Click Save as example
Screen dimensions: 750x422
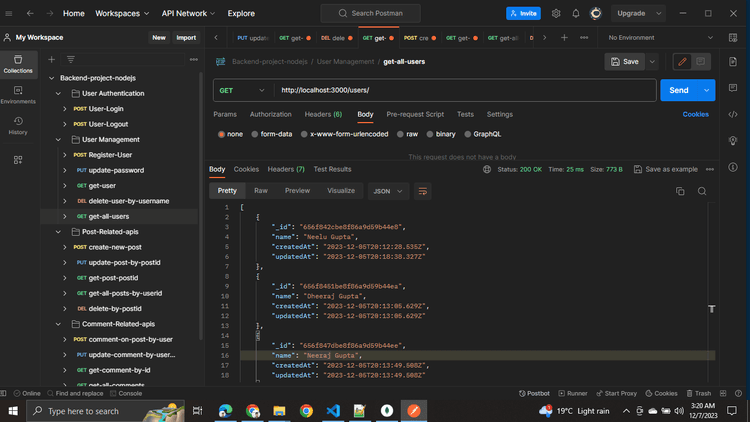pyautogui.click(x=666, y=169)
